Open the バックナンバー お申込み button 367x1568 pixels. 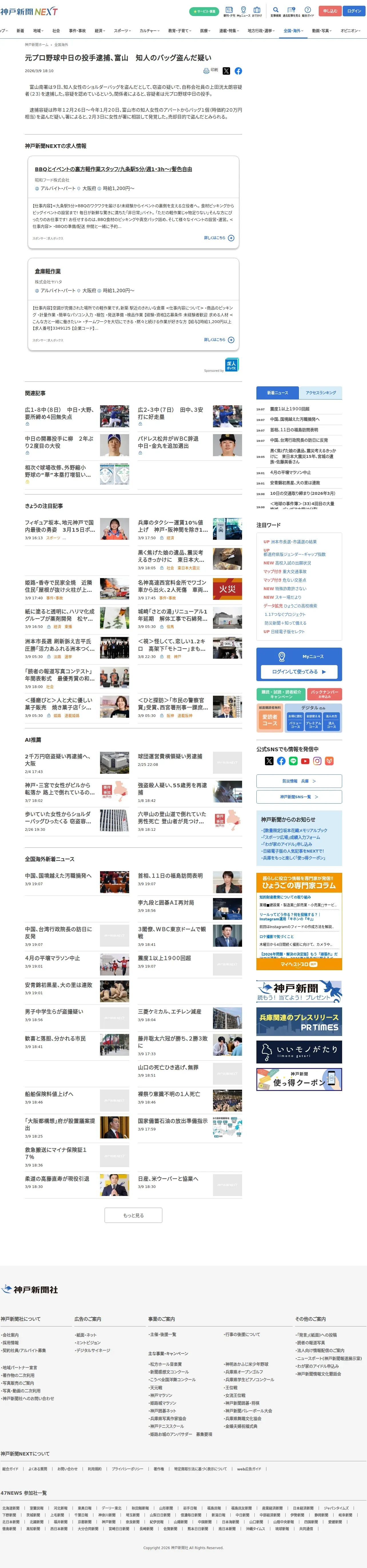point(324,694)
